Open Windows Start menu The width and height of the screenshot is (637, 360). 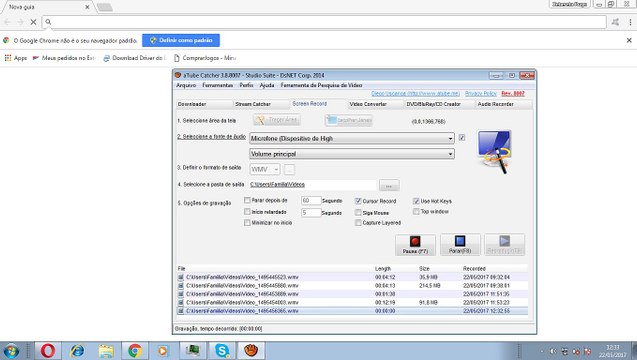11,351
